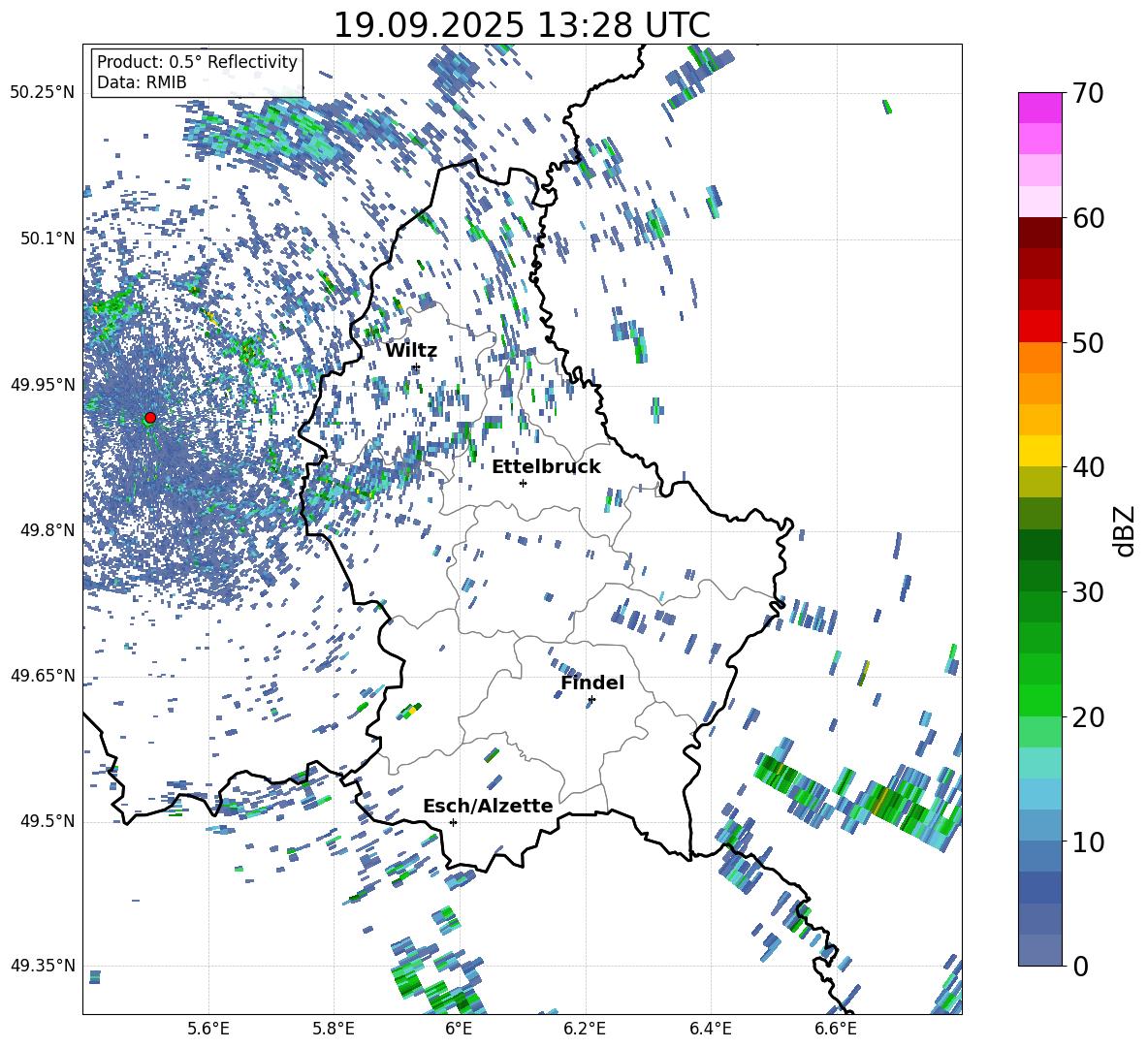Click the Ettelbruck city label
The image size is (1148, 1048).
tap(546, 467)
